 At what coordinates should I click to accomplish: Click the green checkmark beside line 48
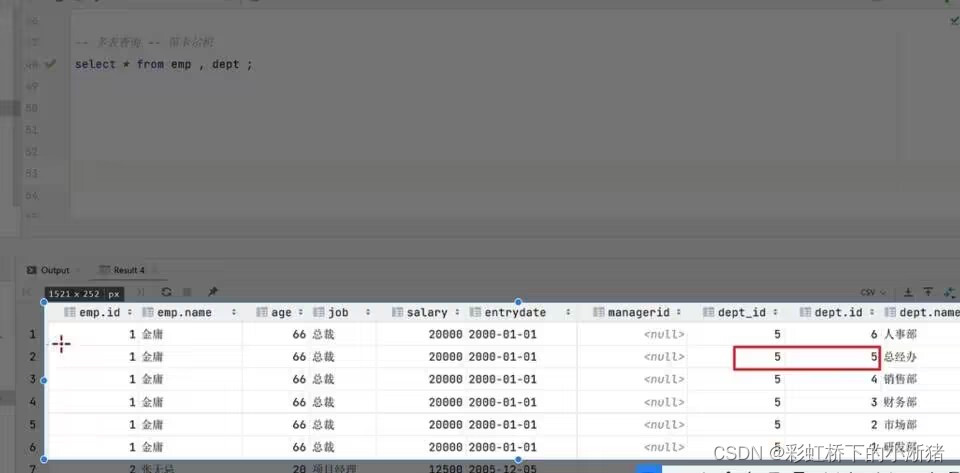(x=50, y=63)
